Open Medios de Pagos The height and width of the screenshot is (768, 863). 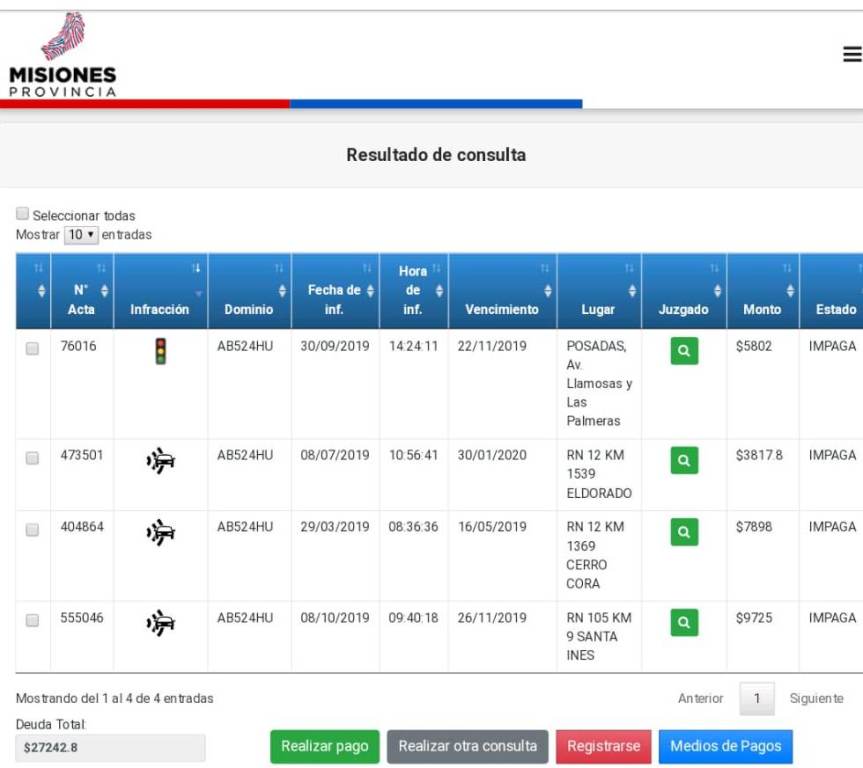coord(725,746)
